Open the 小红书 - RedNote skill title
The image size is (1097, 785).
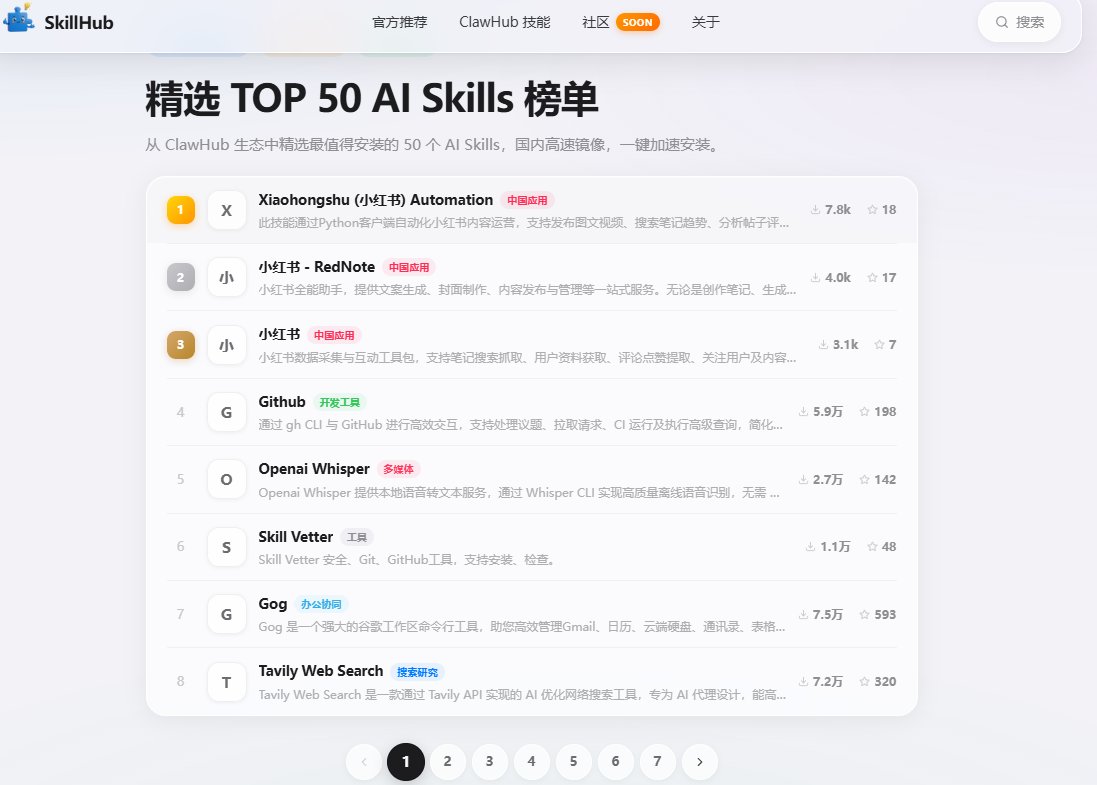(317, 267)
